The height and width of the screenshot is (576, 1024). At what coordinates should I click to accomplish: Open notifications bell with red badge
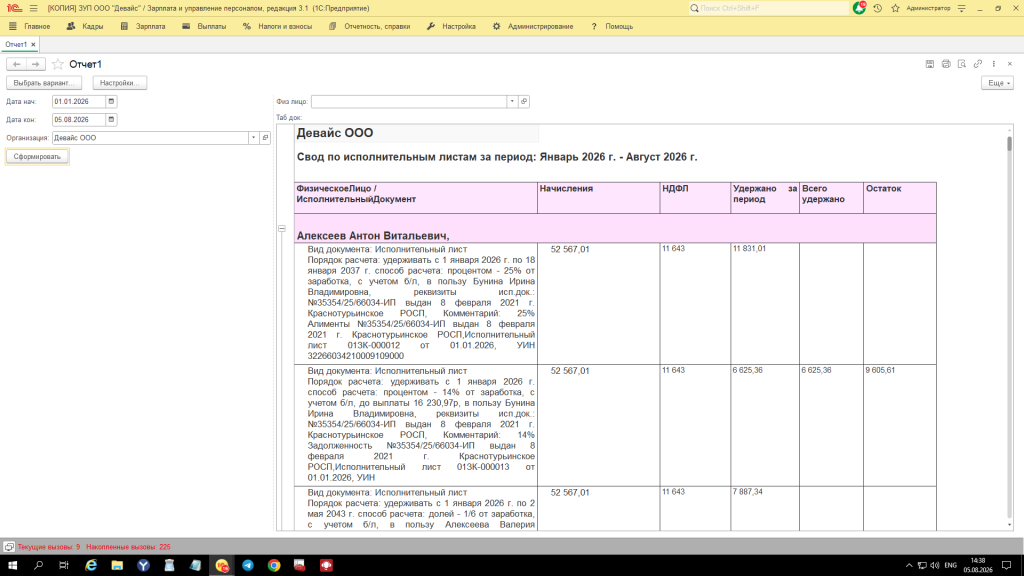pos(859,8)
